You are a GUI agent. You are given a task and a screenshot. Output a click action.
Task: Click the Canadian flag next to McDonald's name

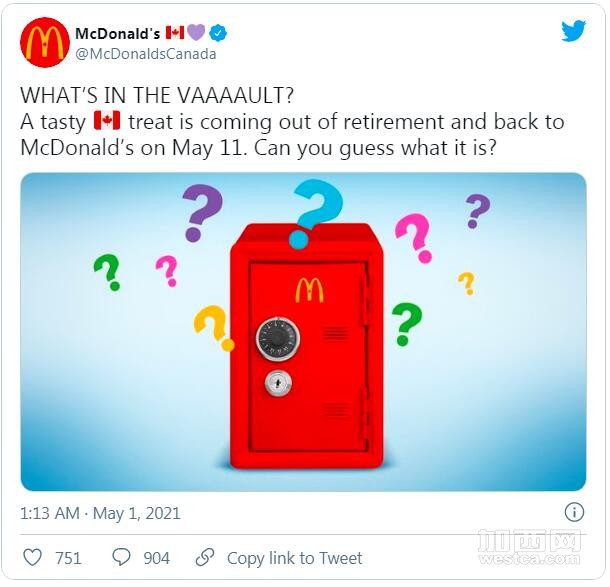(175, 33)
